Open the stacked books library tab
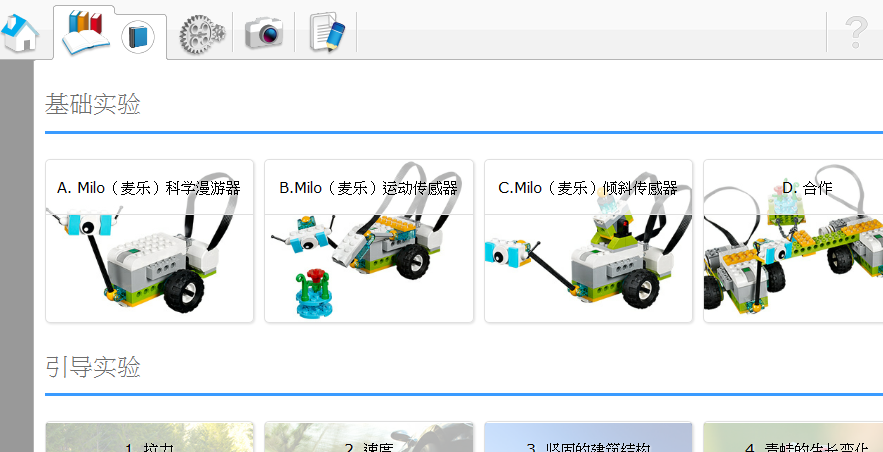Screen dimensions: 883x452 86,33
